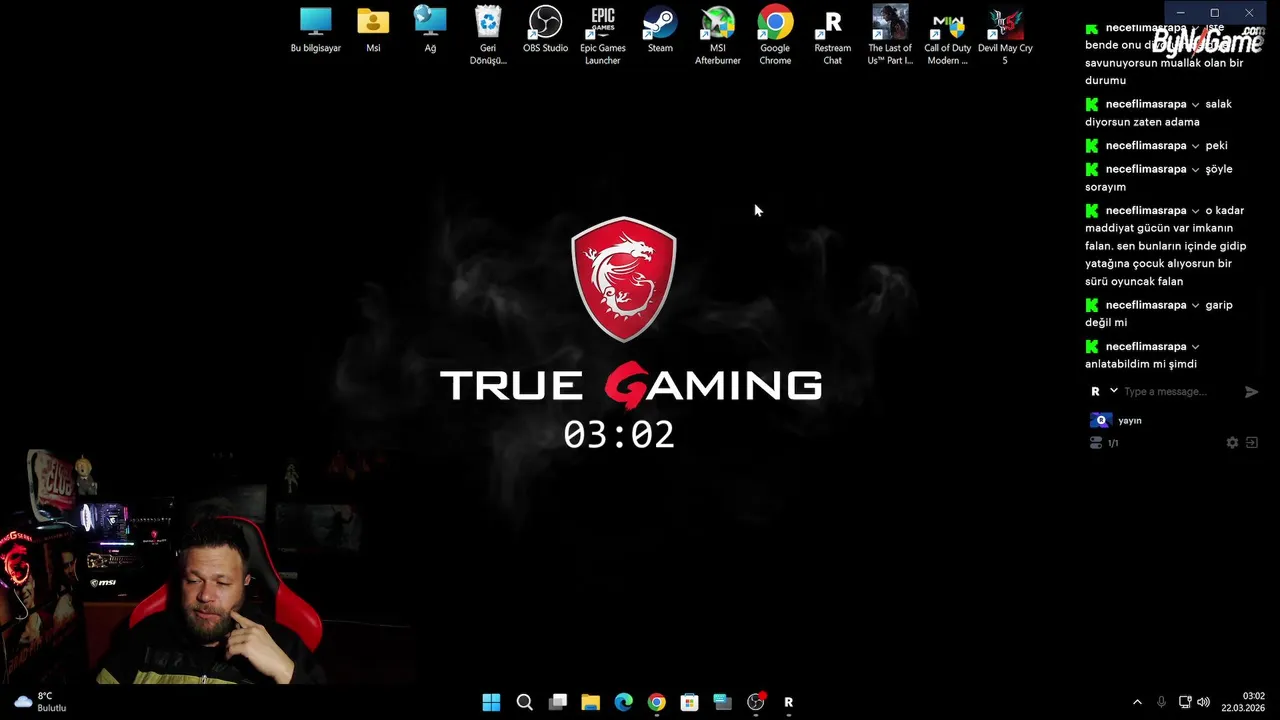Switch to OBS Studio in the taskbar
The width and height of the screenshot is (1280, 720).
click(756, 702)
